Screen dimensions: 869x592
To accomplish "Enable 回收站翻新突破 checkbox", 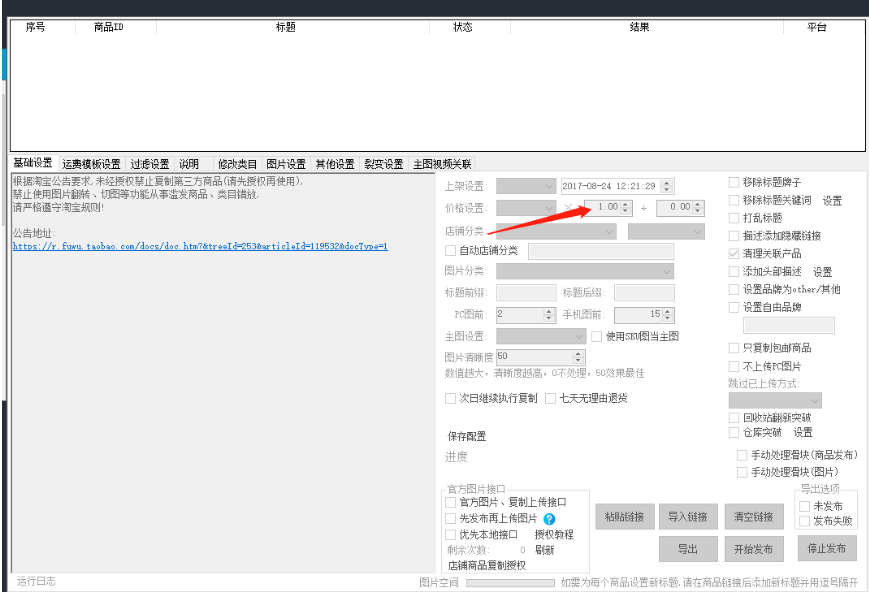I will (734, 417).
